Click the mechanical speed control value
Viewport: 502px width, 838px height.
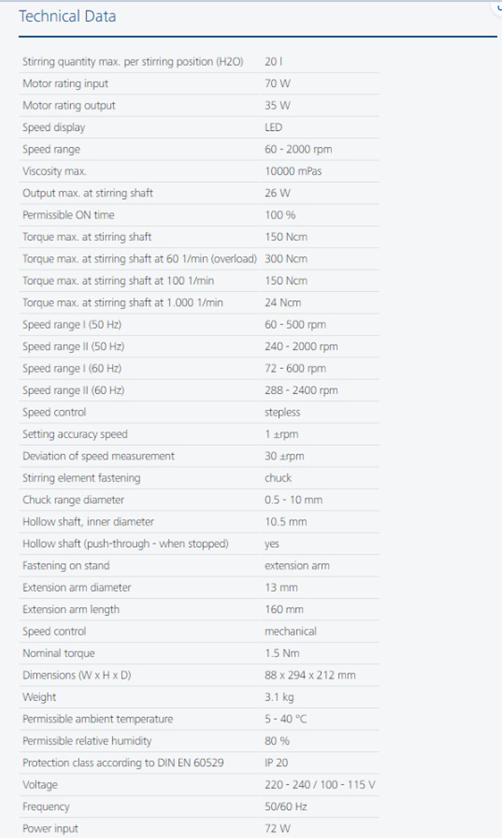[290, 632]
